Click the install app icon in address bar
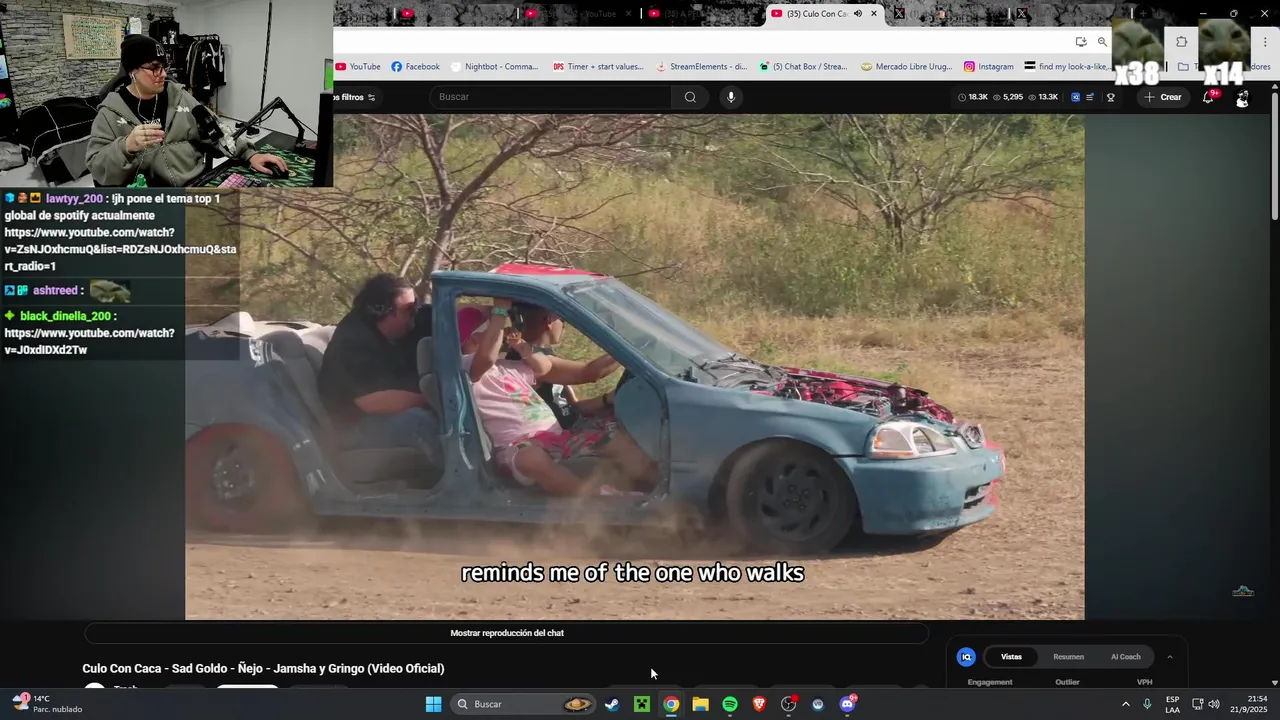The image size is (1280, 720). tap(1081, 41)
